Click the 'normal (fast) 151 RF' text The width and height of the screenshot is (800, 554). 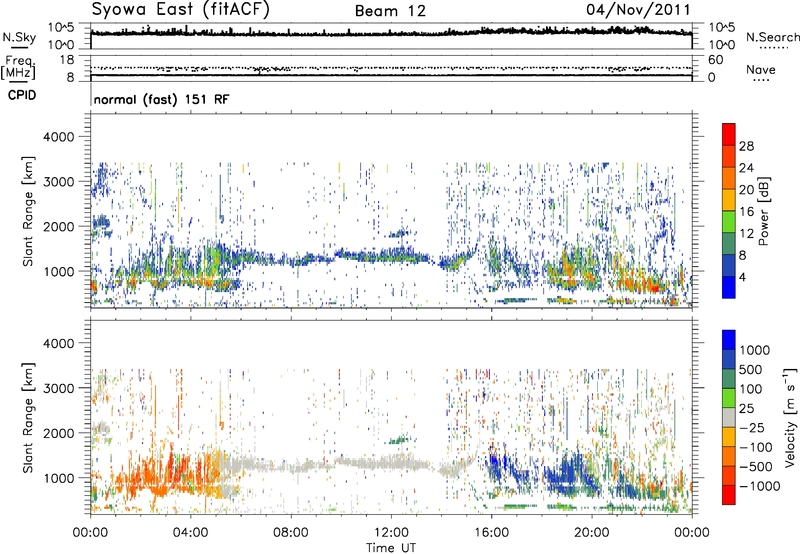pos(161,99)
